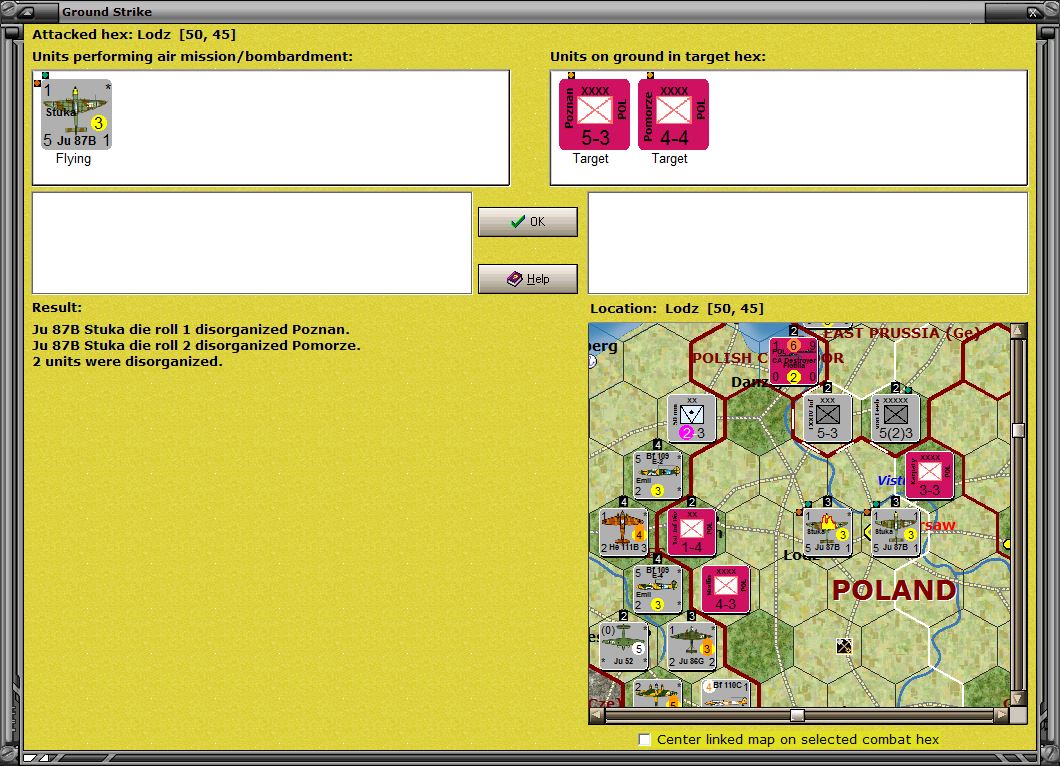Click the Ju 52 transport counter

coord(624,646)
